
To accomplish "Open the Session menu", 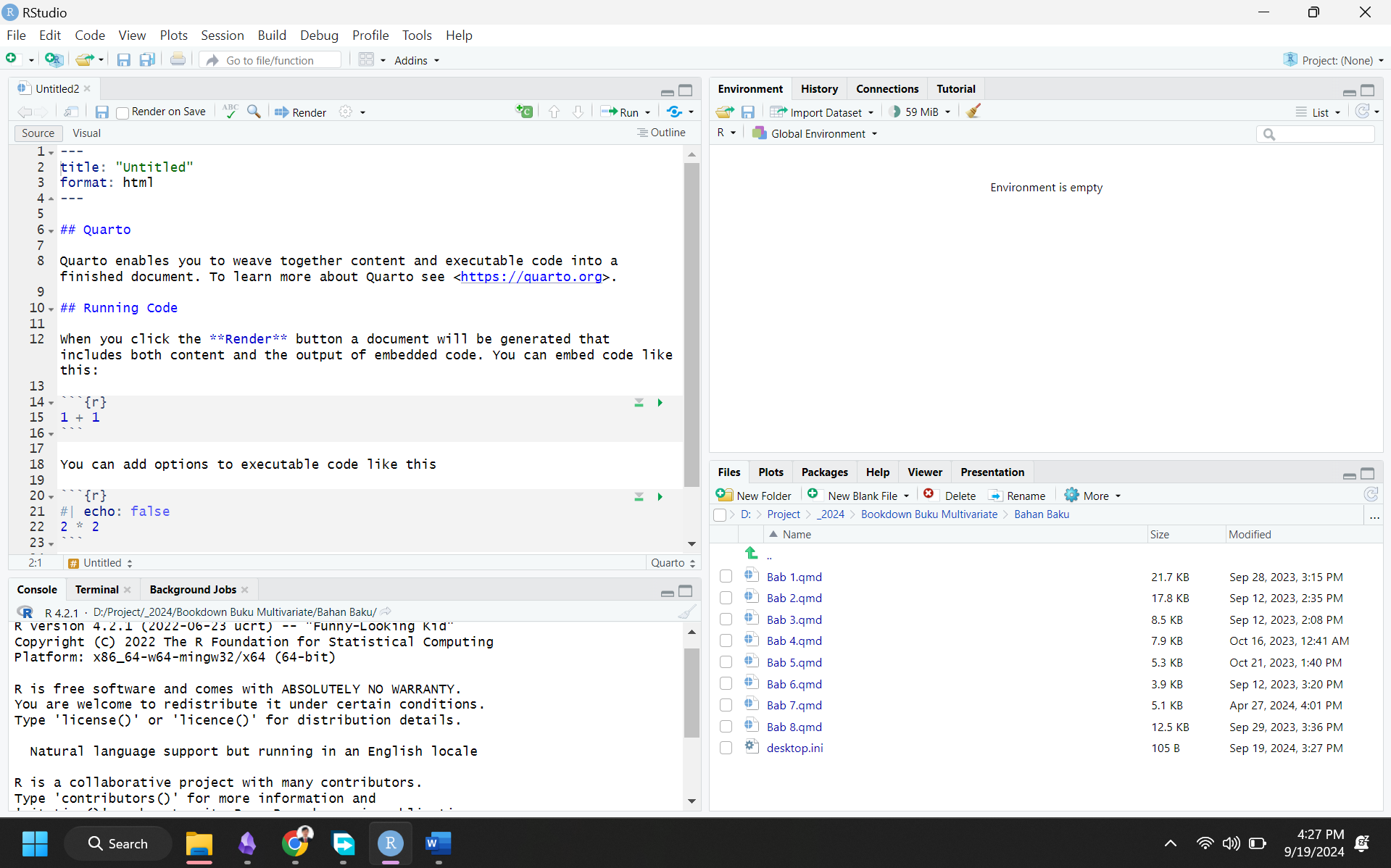I will (222, 35).
